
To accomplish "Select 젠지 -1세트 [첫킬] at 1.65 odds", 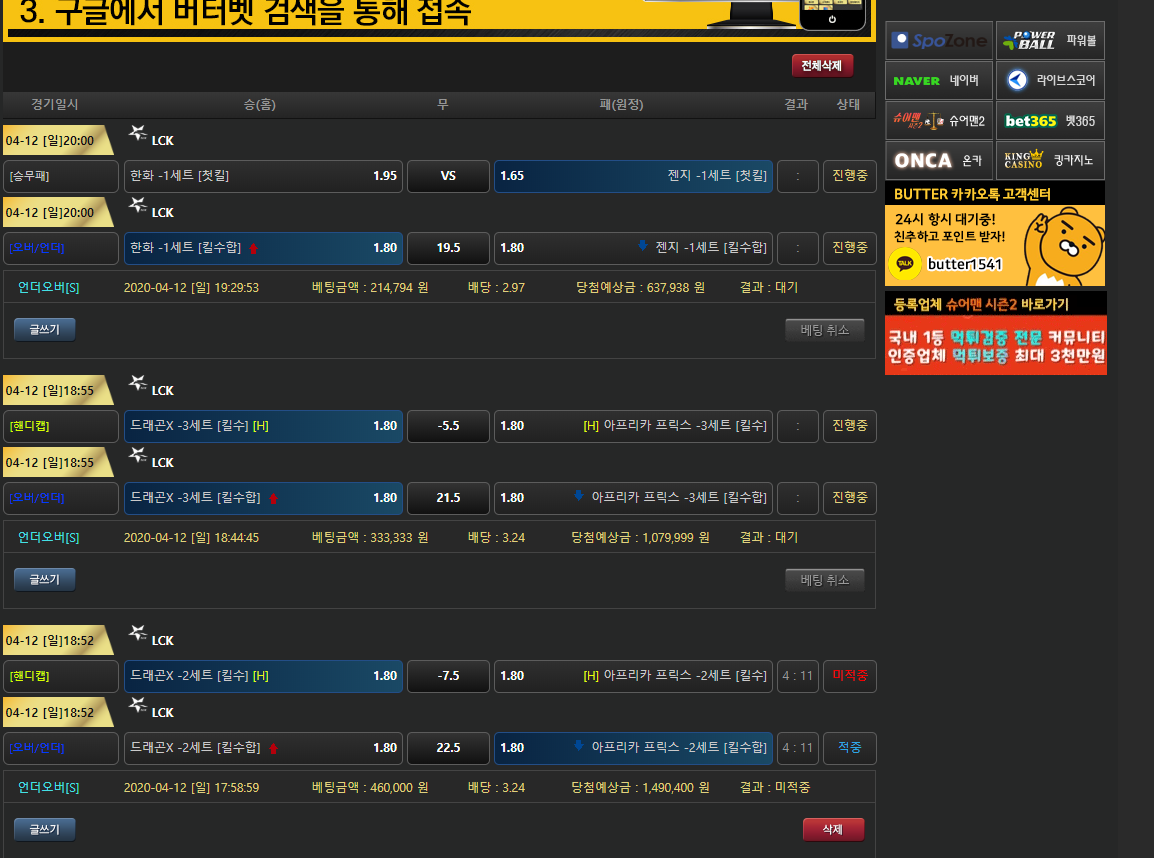I will coord(633,176).
